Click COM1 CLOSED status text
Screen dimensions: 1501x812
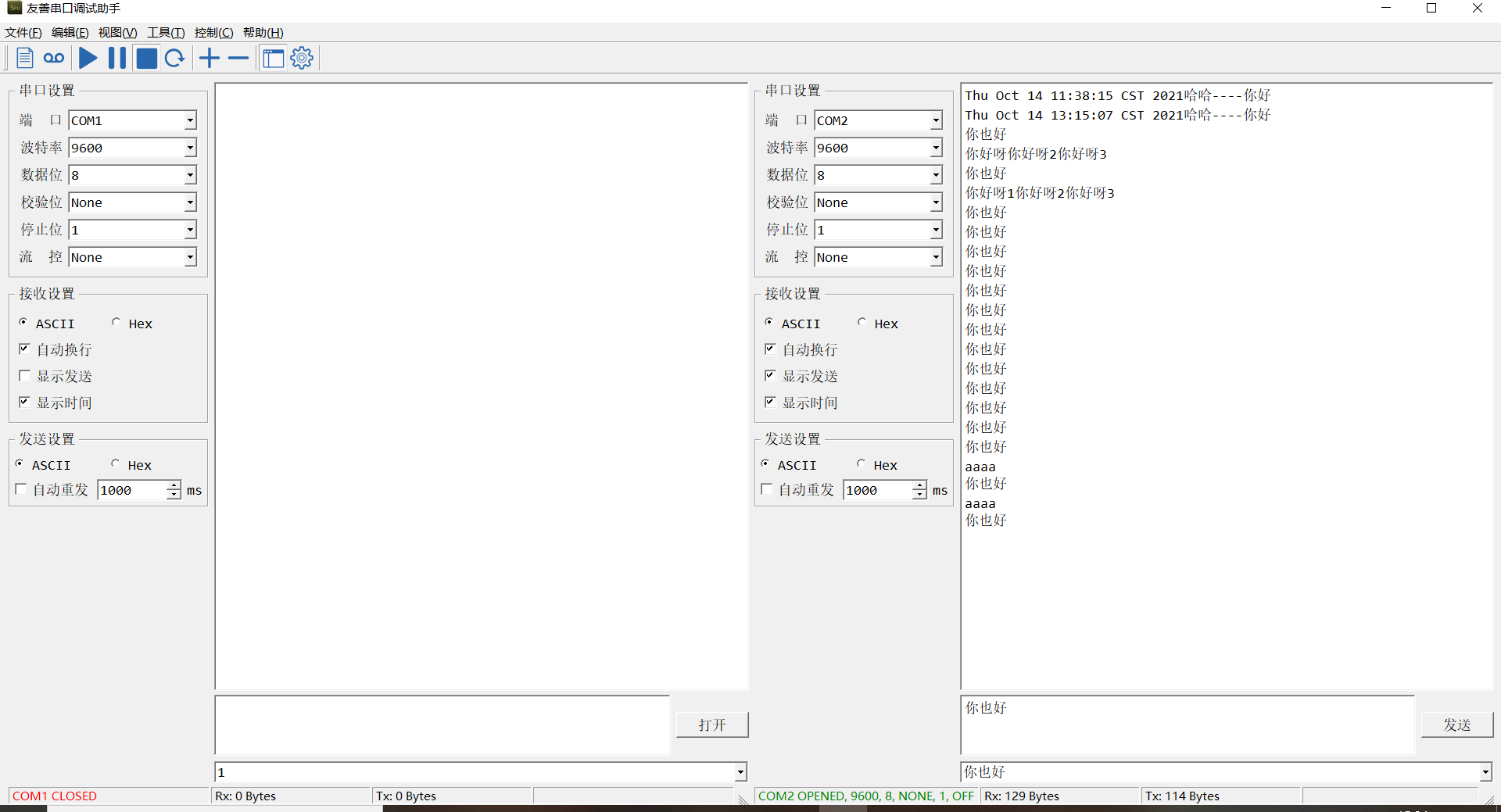pyautogui.click(x=55, y=796)
